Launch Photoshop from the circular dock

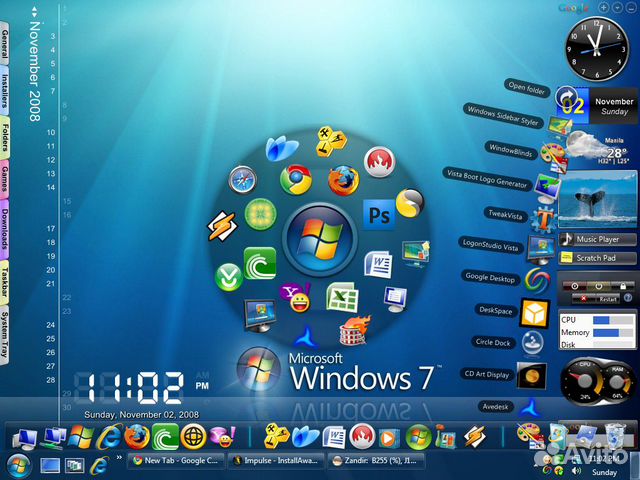point(379,215)
